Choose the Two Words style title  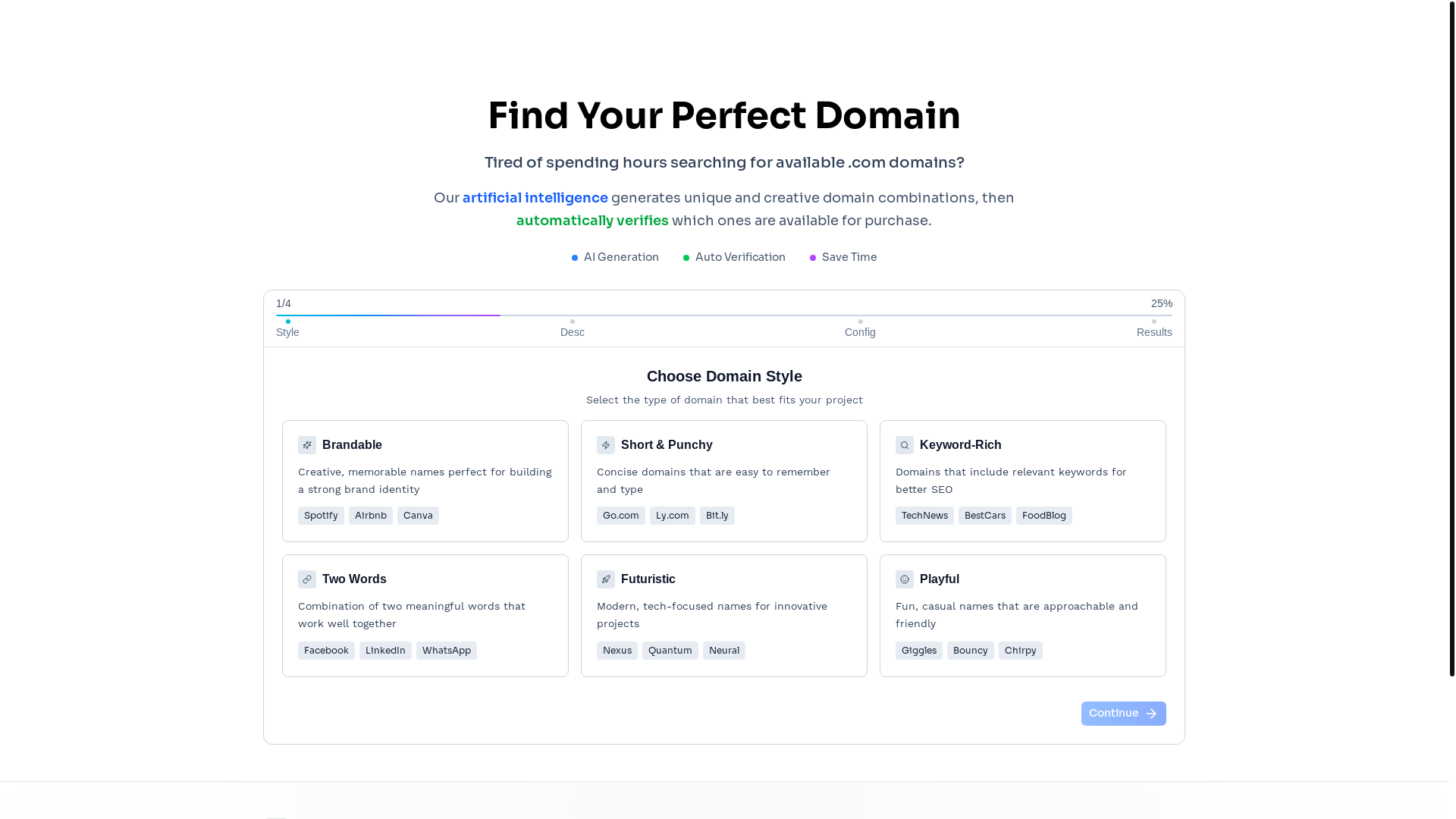354,579
